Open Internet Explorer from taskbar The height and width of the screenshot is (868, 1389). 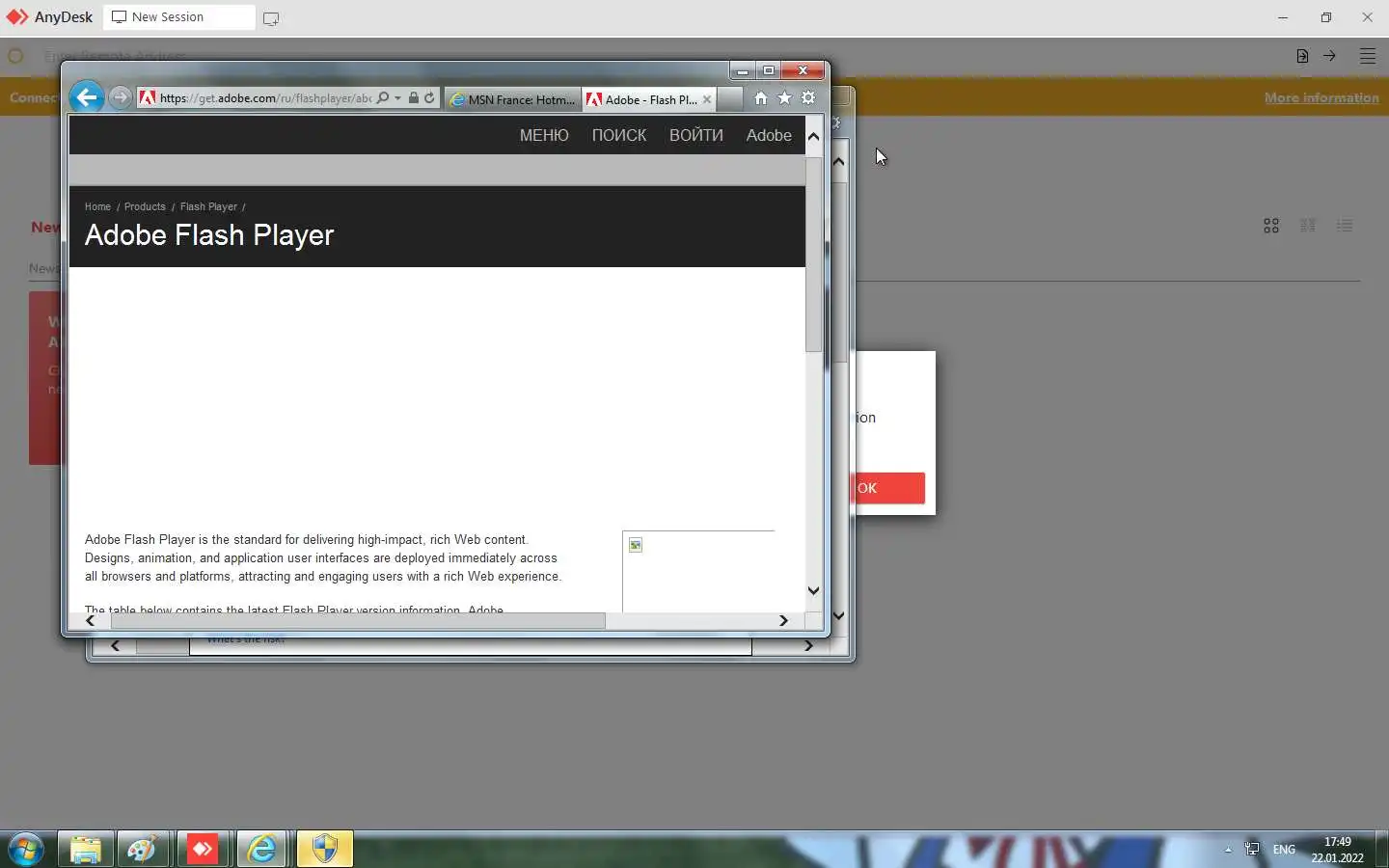pyautogui.click(x=262, y=850)
